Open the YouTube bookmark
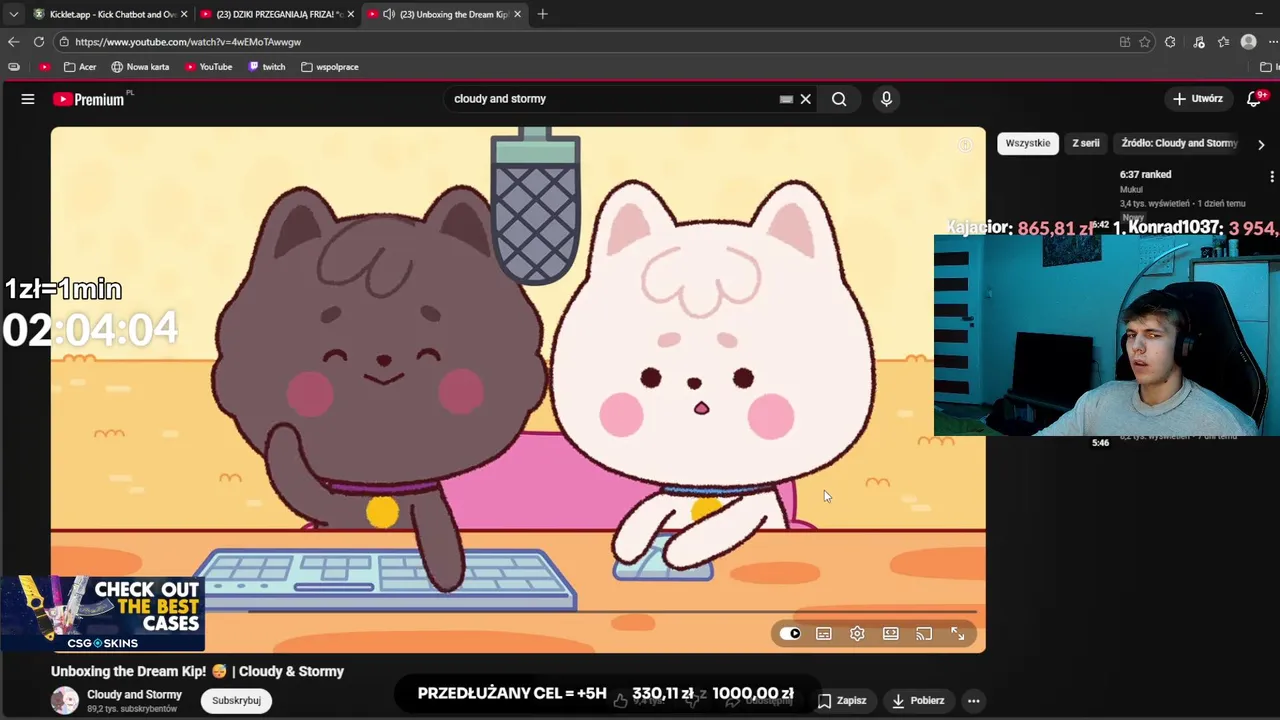 coord(208,67)
